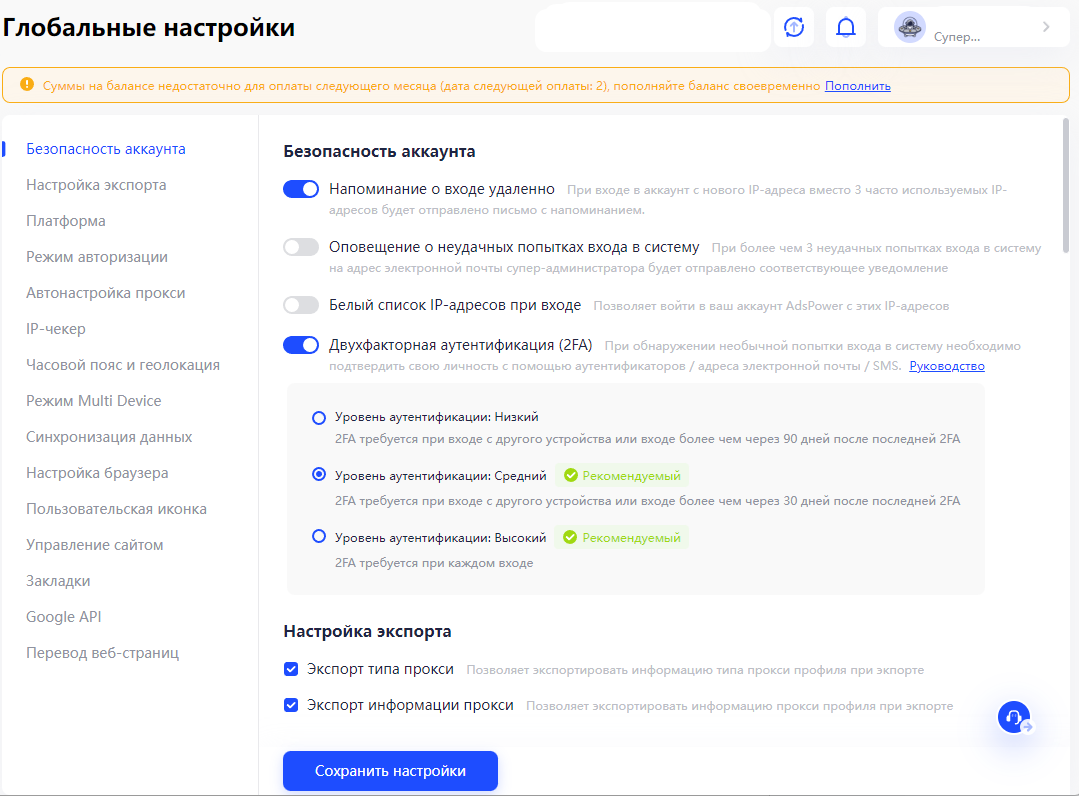Screen dimensions: 1079x796
Task: Open Часовой пояс и геолокация in sidebar
Action: pyautogui.click(x=123, y=365)
